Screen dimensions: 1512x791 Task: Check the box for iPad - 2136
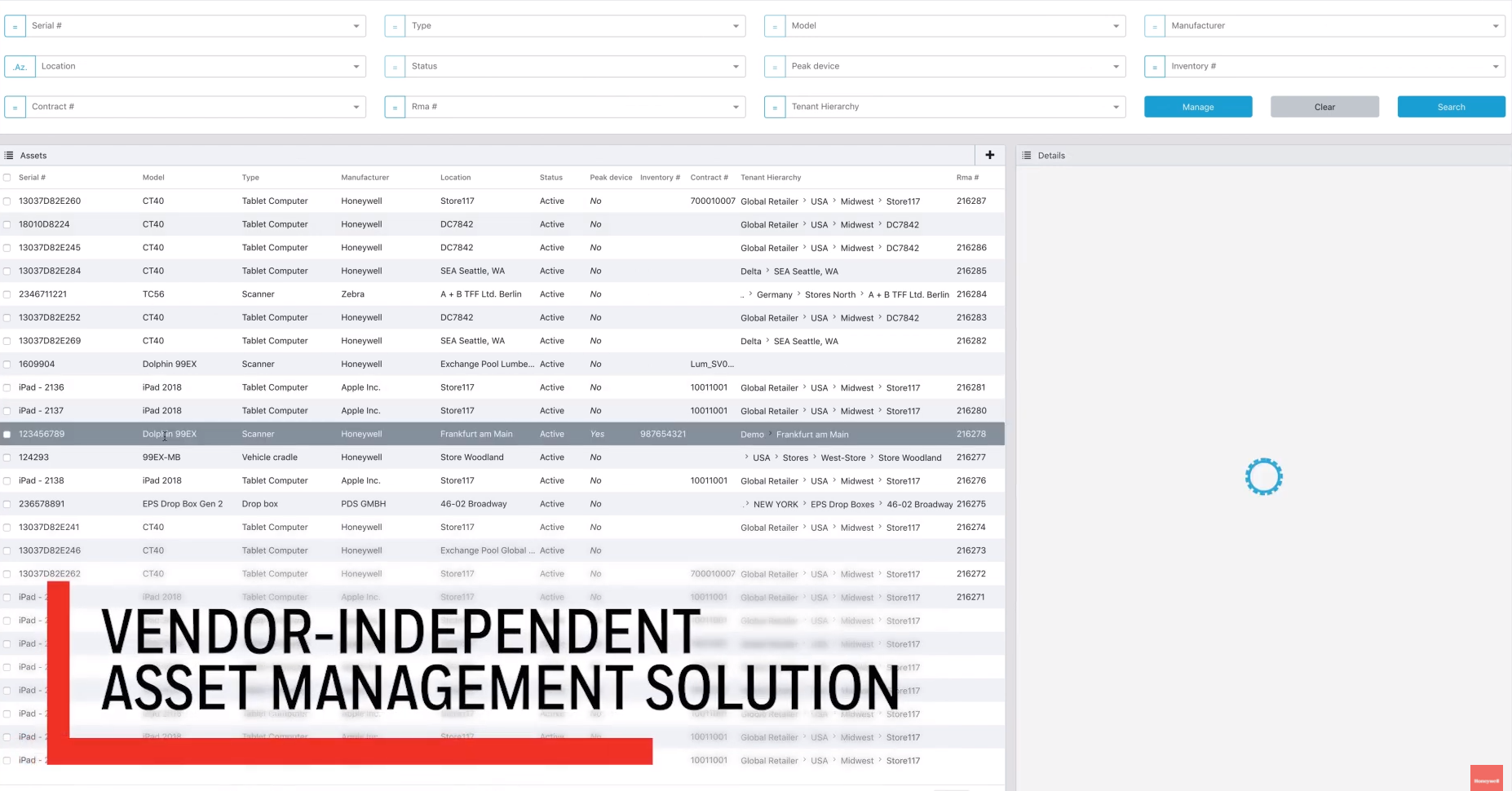coord(7,388)
